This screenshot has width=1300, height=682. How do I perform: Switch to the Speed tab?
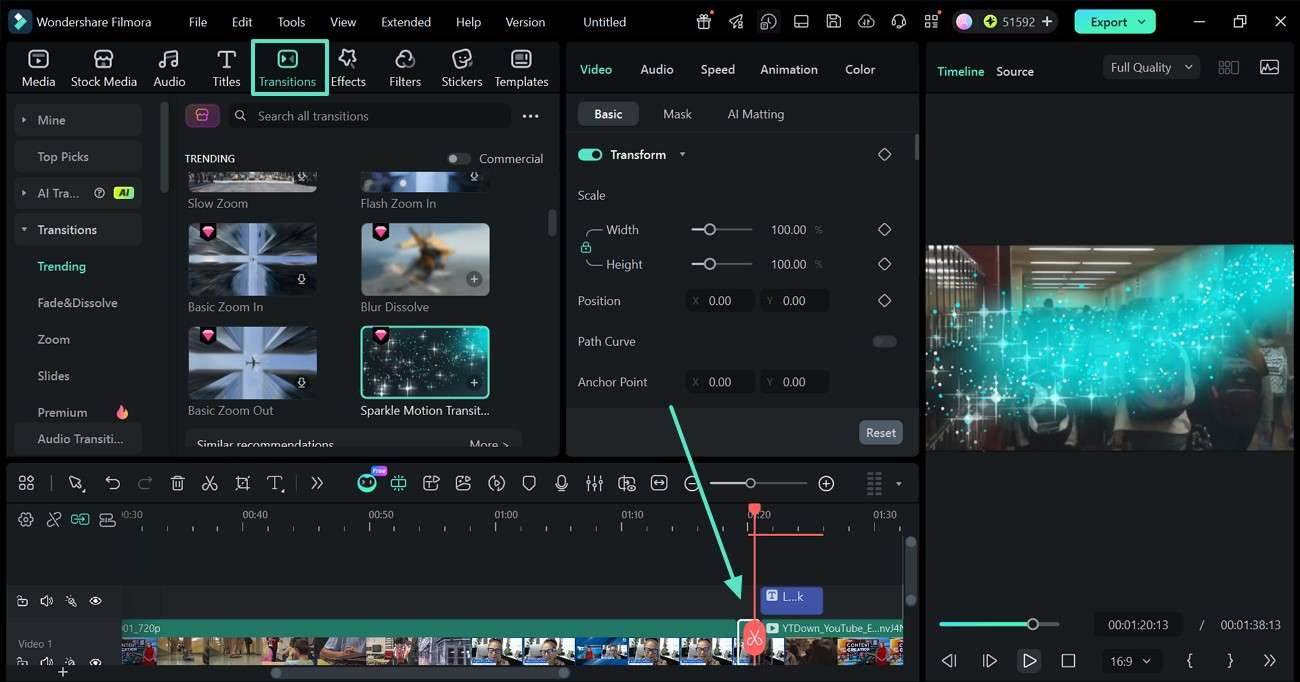click(717, 69)
